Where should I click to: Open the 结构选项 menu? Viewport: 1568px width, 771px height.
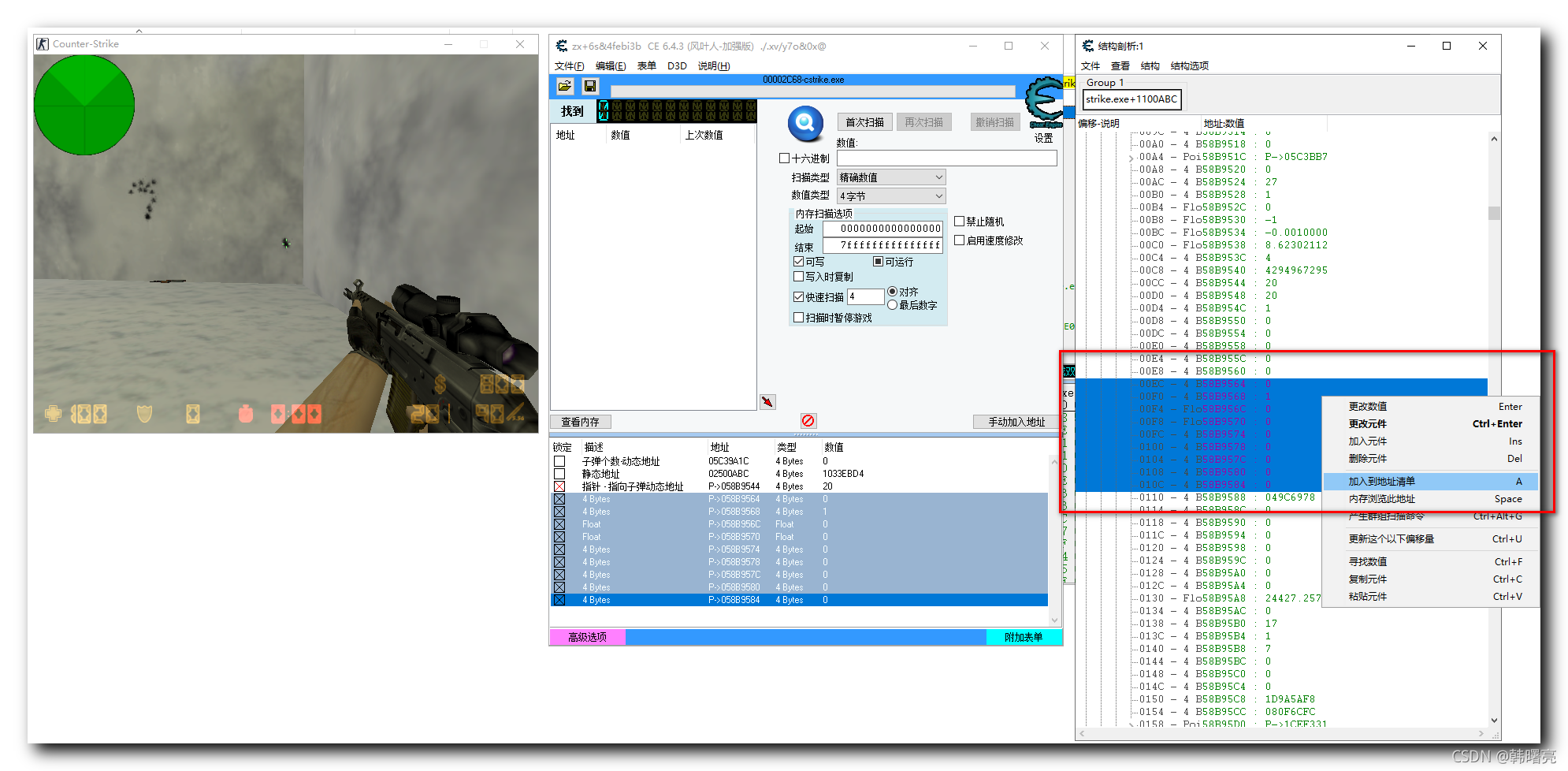point(1190,66)
